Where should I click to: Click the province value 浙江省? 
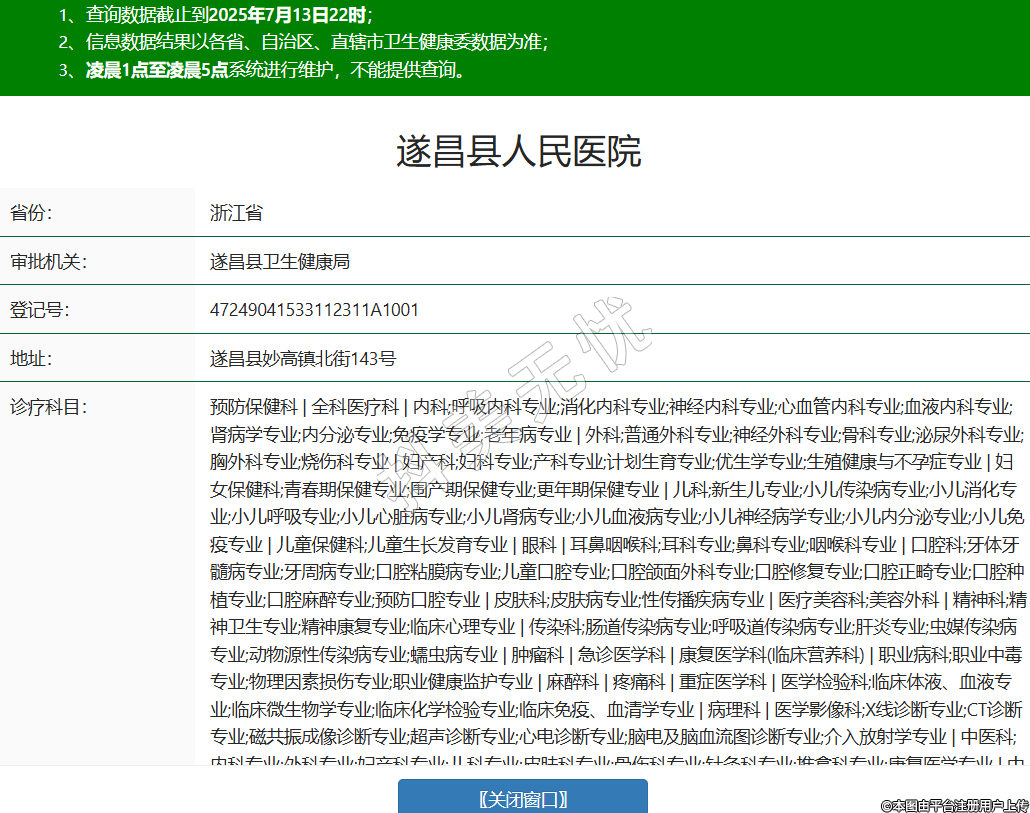pos(236,213)
